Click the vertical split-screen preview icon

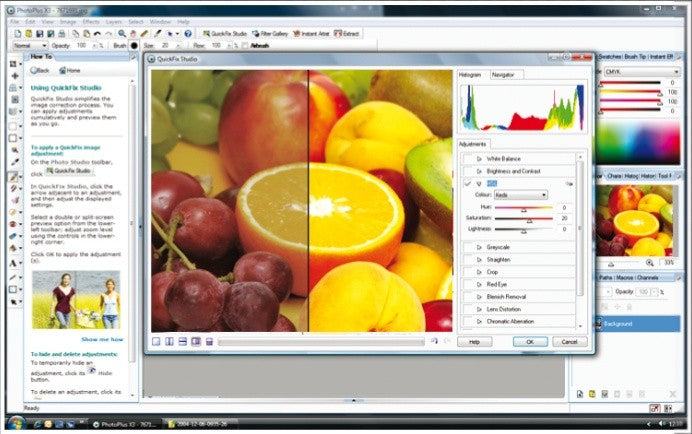[169, 342]
